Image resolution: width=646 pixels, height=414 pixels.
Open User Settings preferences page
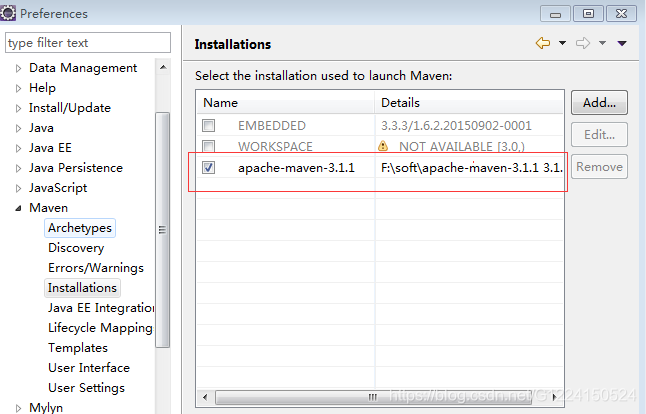[86, 388]
